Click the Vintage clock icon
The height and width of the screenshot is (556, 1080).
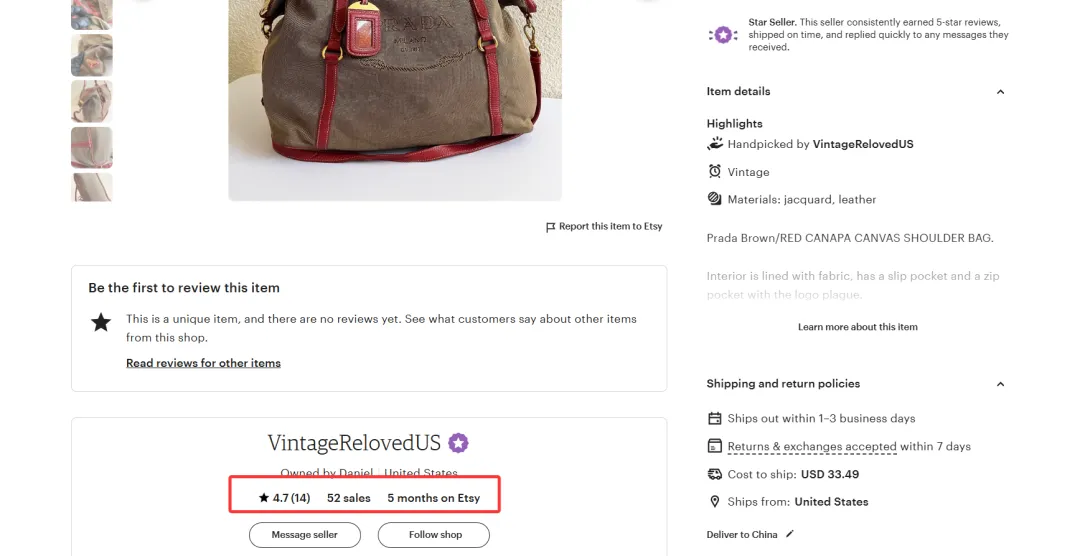pos(715,172)
